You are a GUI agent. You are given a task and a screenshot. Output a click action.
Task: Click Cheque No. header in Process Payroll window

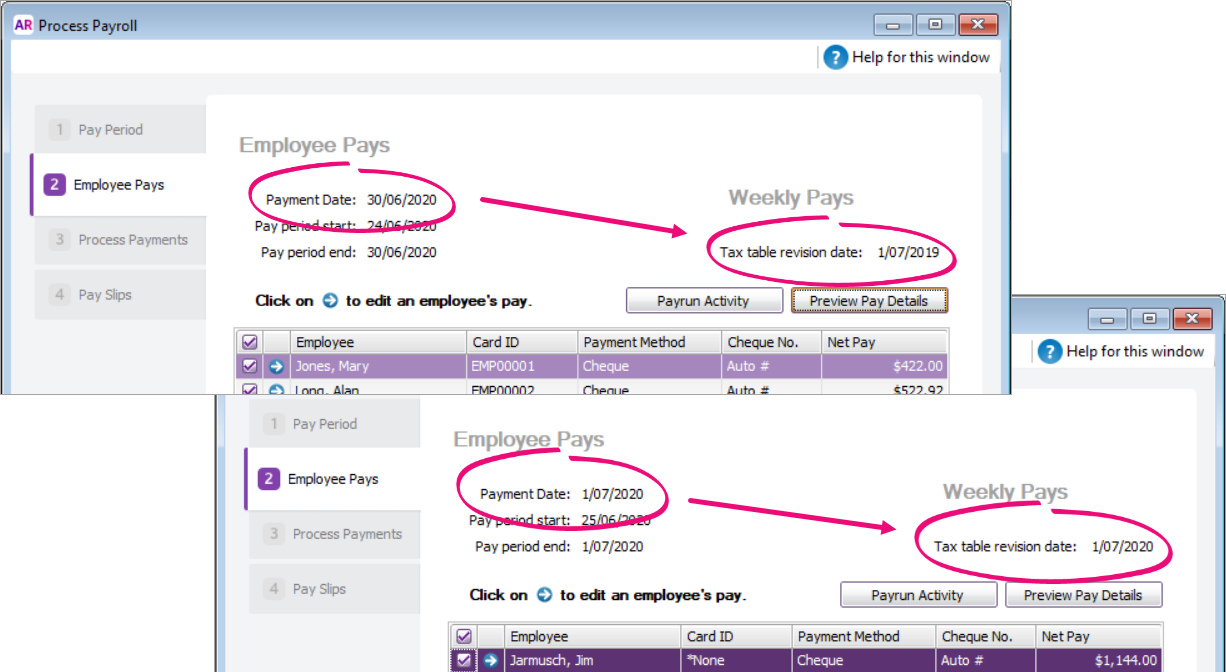pos(772,342)
